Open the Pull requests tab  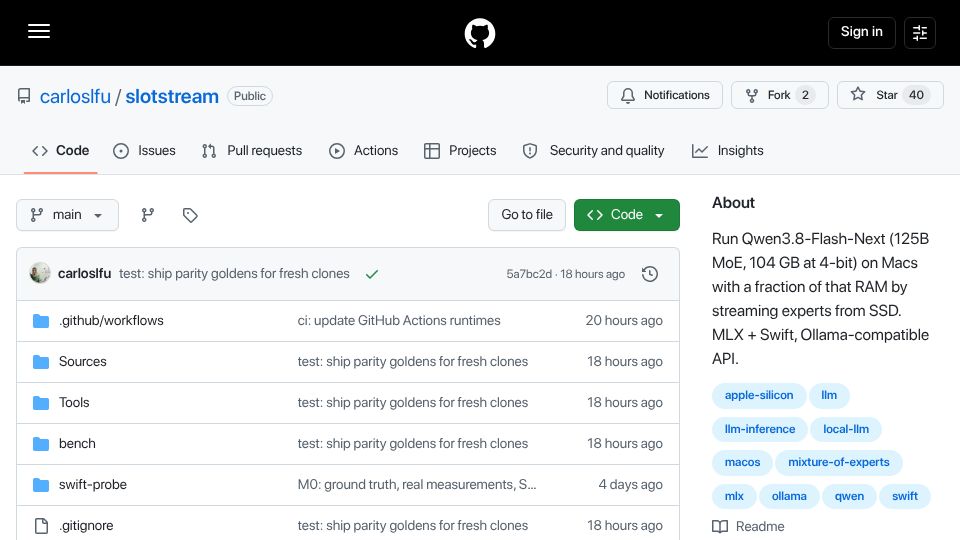tap(252, 151)
